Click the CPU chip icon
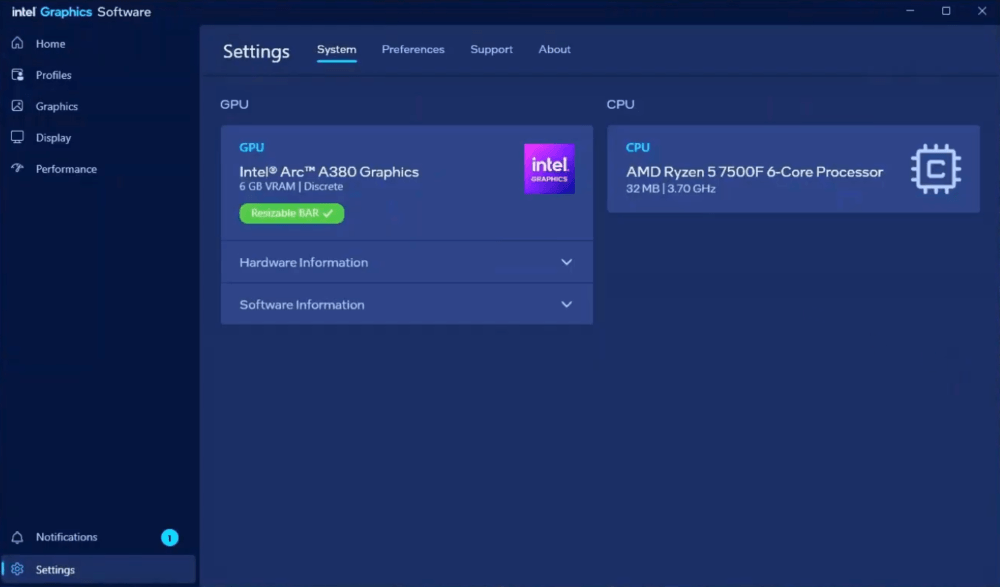Screen dimensions: 1000x587 (x=936, y=168)
